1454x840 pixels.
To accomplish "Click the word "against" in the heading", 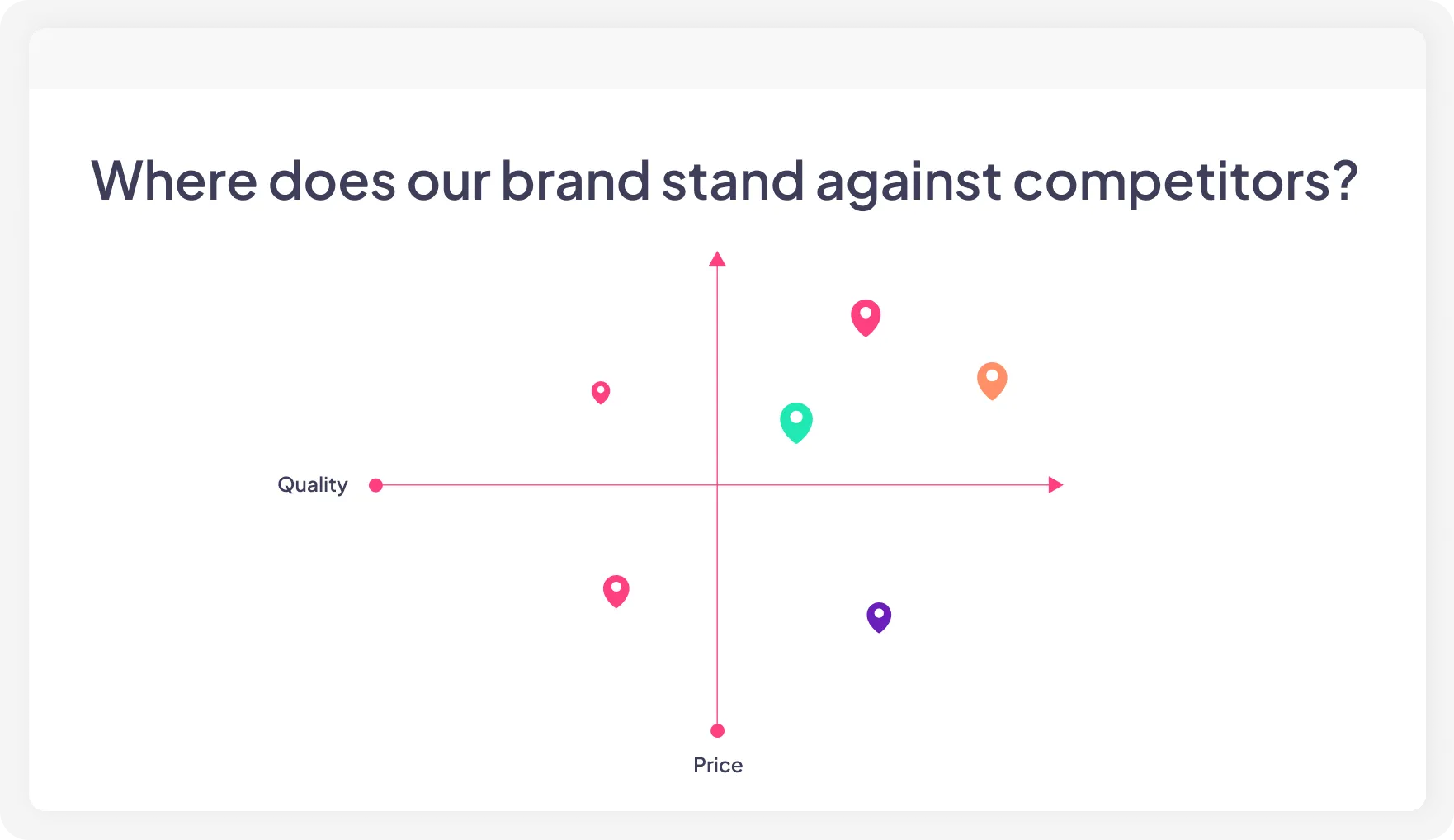I will (x=908, y=181).
